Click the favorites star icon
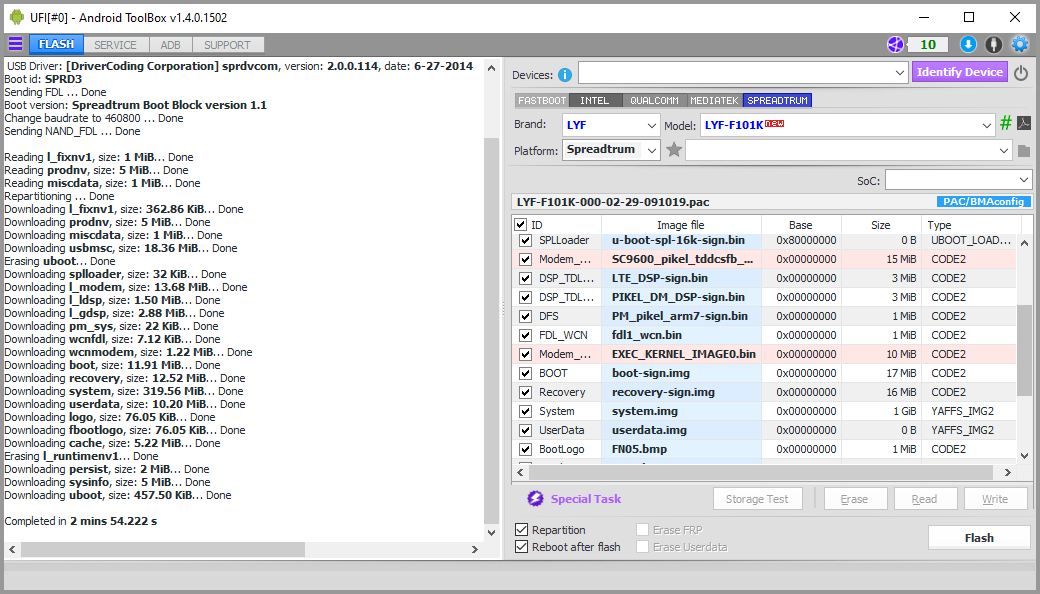 (674, 150)
